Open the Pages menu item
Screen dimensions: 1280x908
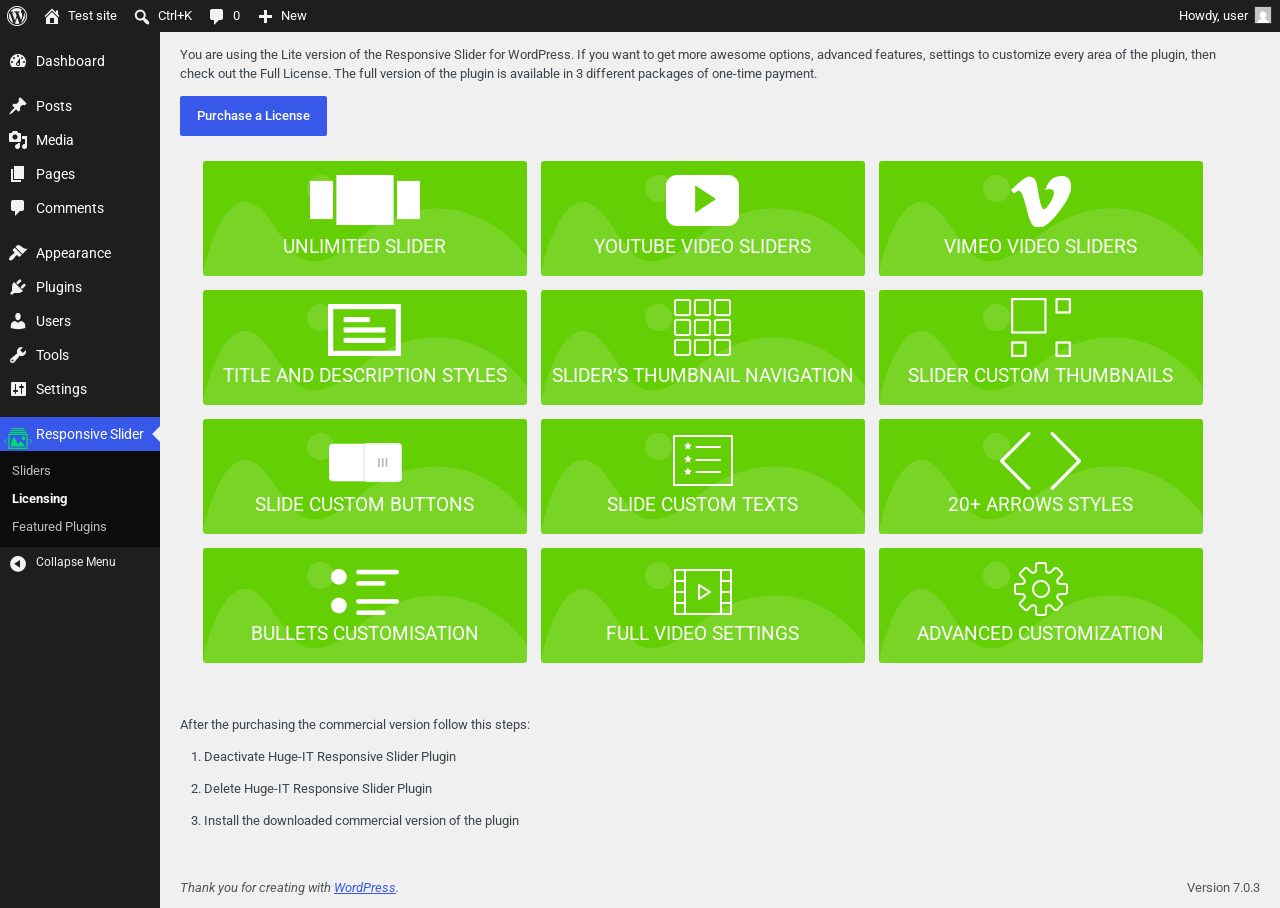pyautogui.click(x=80, y=174)
